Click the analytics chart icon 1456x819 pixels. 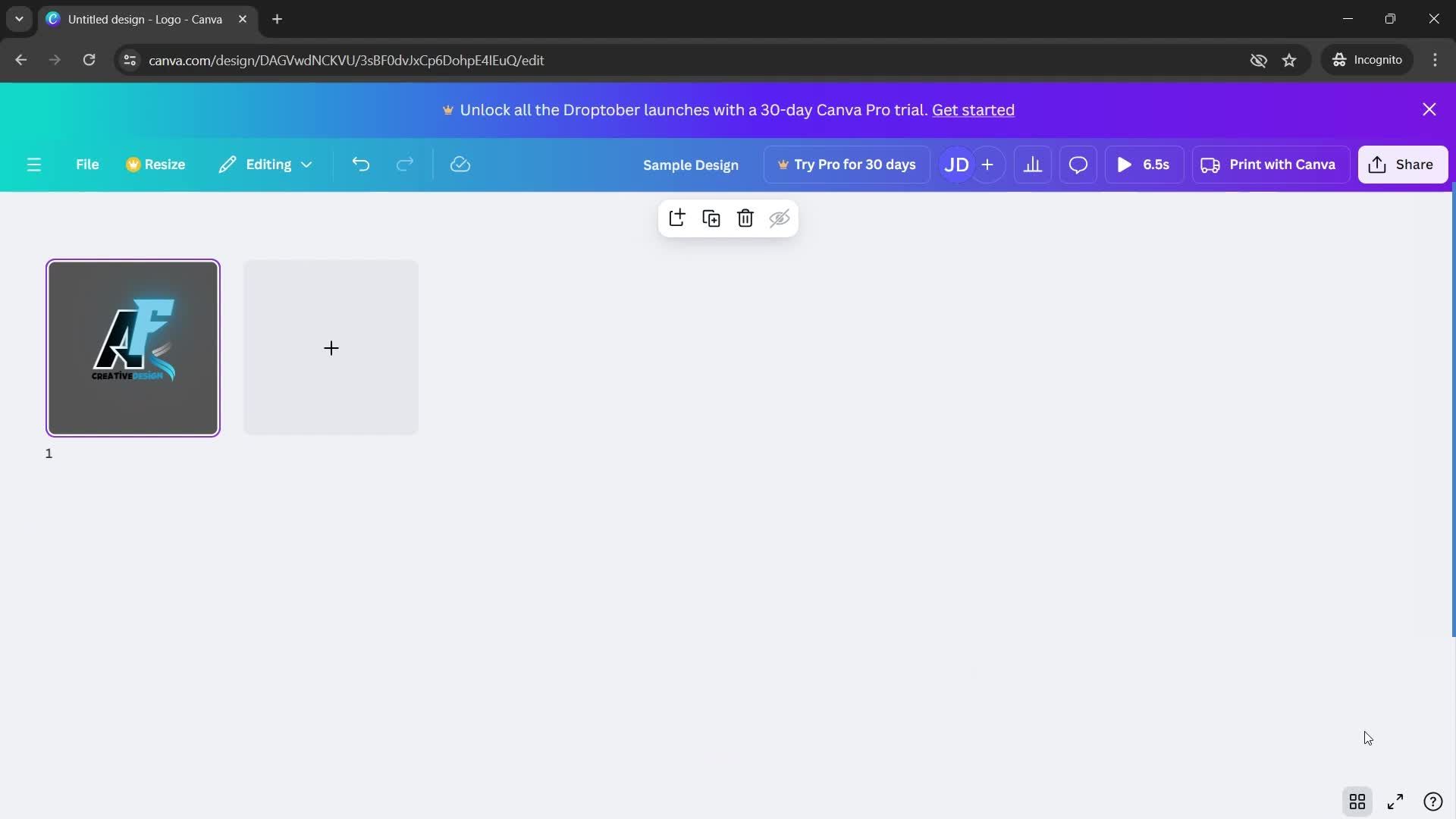(x=1033, y=164)
